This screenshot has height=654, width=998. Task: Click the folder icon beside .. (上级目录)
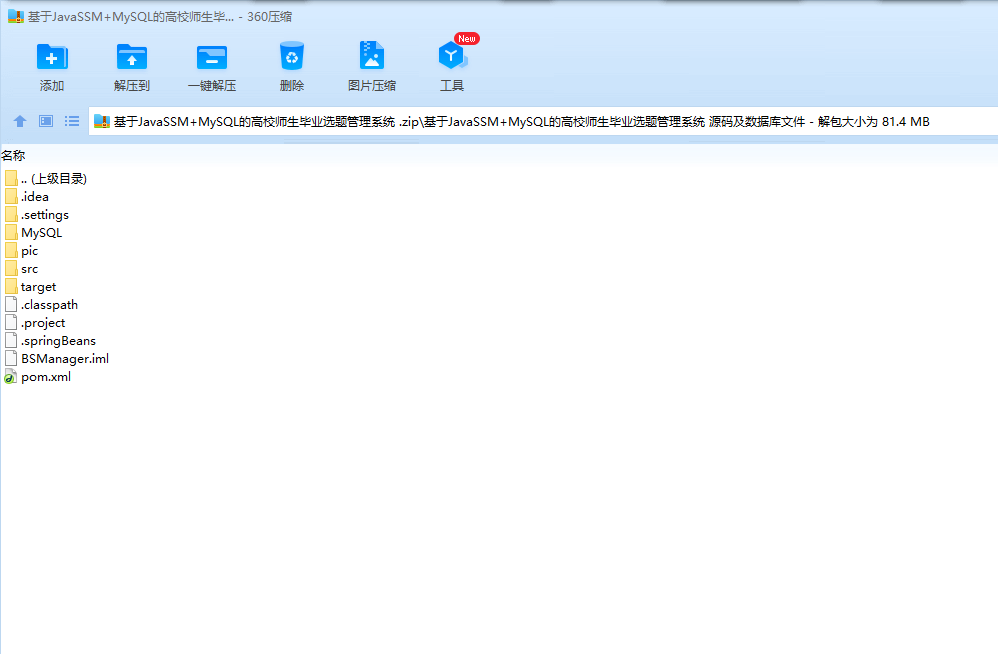[x=11, y=178]
